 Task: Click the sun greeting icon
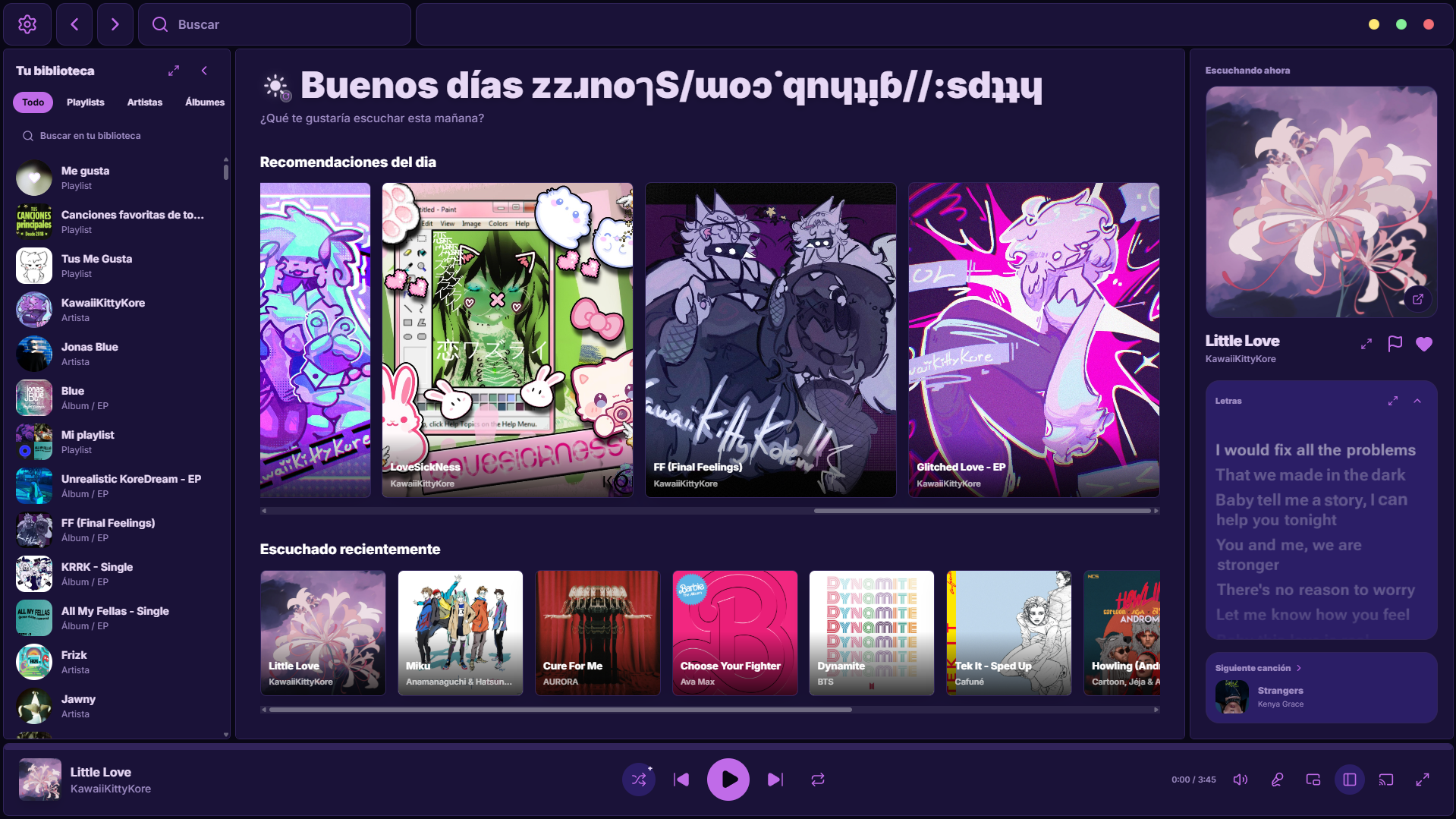click(x=276, y=87)
